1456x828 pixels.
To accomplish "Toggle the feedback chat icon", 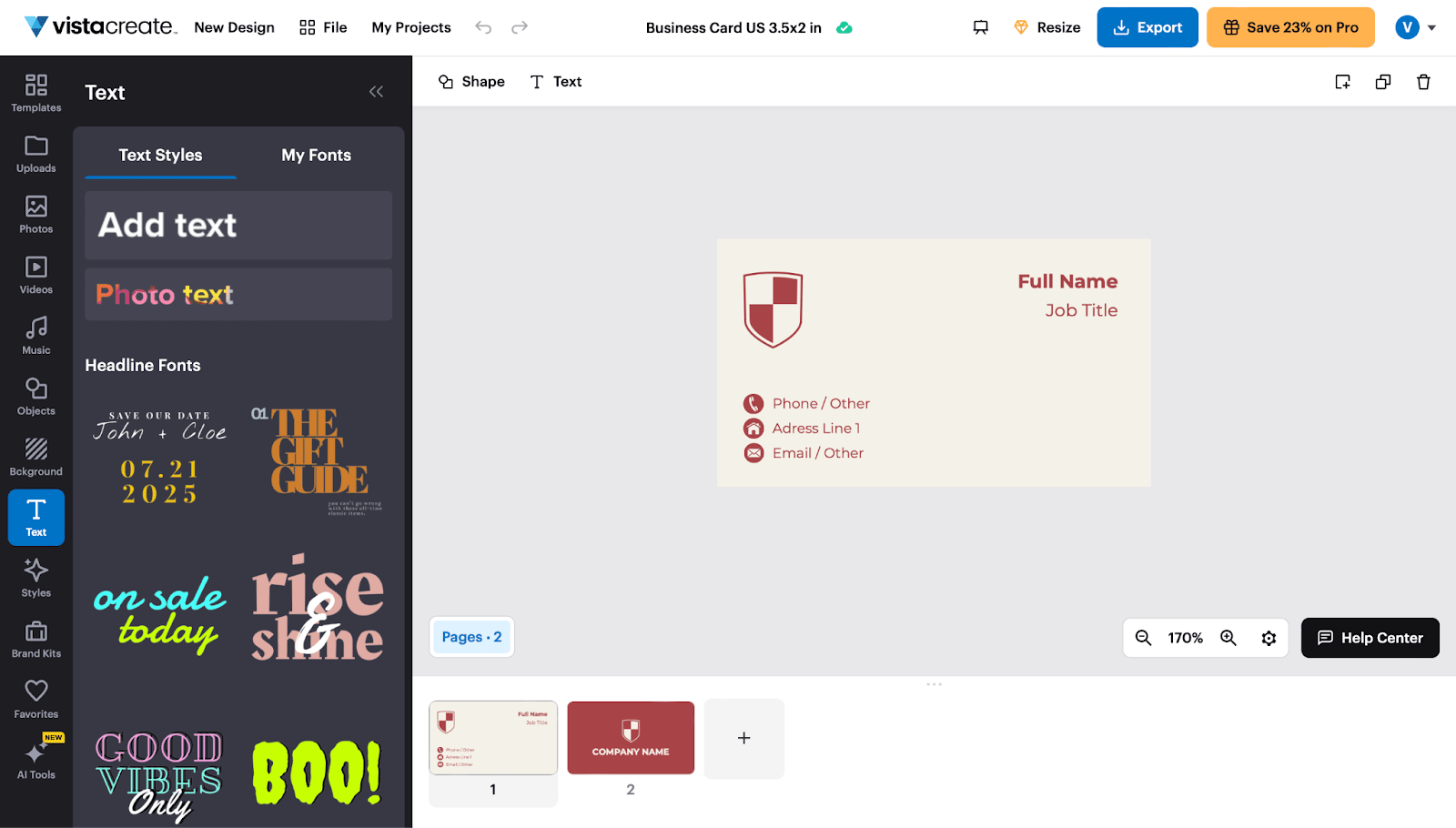I will (980, 27).
